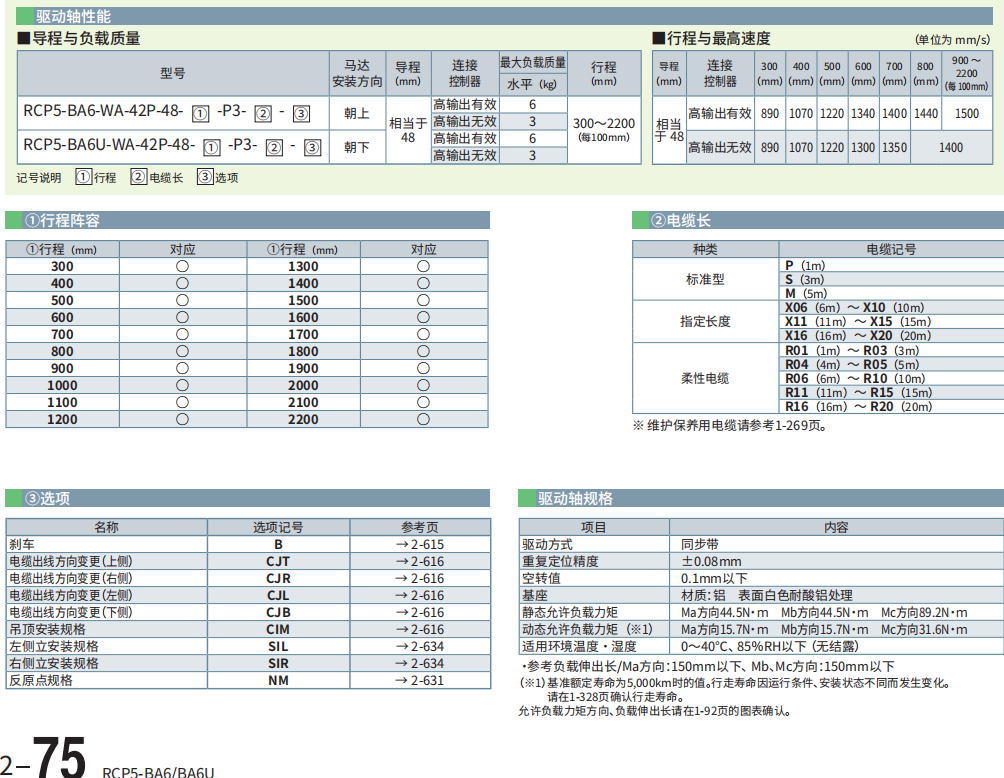The image size is (1004, 778).
Task: Select the 指定长度 cable type cell
Action: coord(705,321)
